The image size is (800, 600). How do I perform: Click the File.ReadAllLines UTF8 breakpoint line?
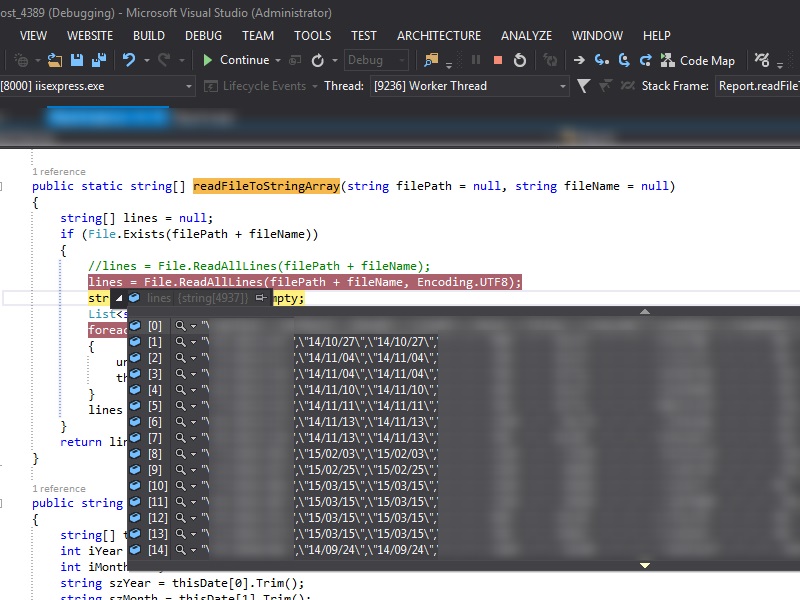(305, 282)
